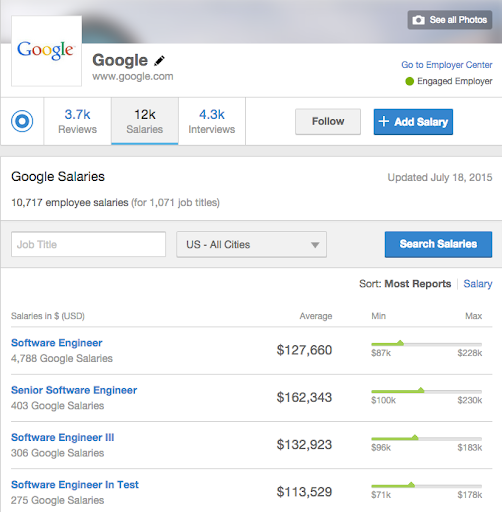Click the $113,529 average salary
Screen dimensions: 502x512
[x=304, y=492]
